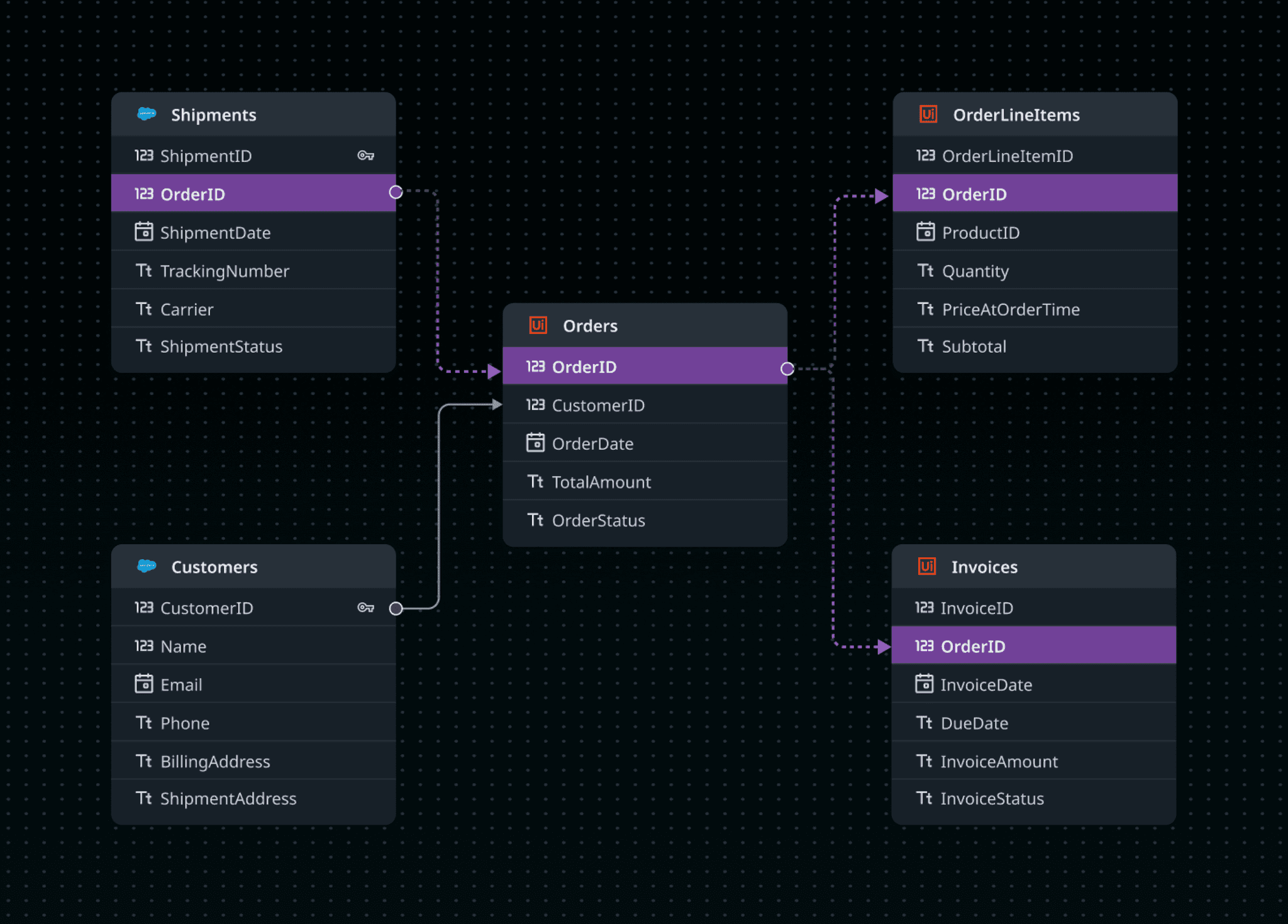Click the UiPath icon on Invoices table

pos(927,566)
